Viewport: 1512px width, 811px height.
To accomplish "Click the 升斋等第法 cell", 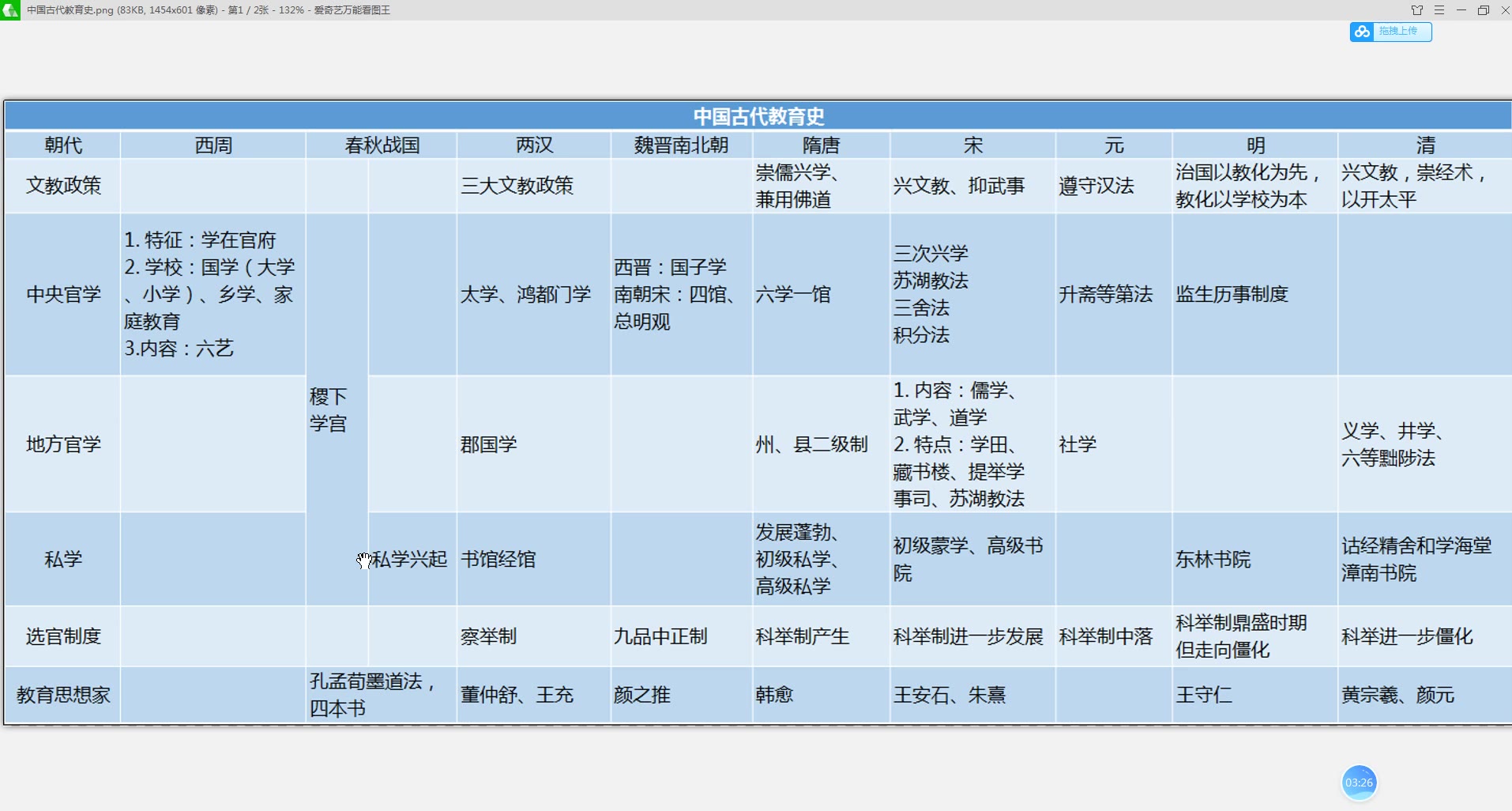I will (x=1114, y=294).
